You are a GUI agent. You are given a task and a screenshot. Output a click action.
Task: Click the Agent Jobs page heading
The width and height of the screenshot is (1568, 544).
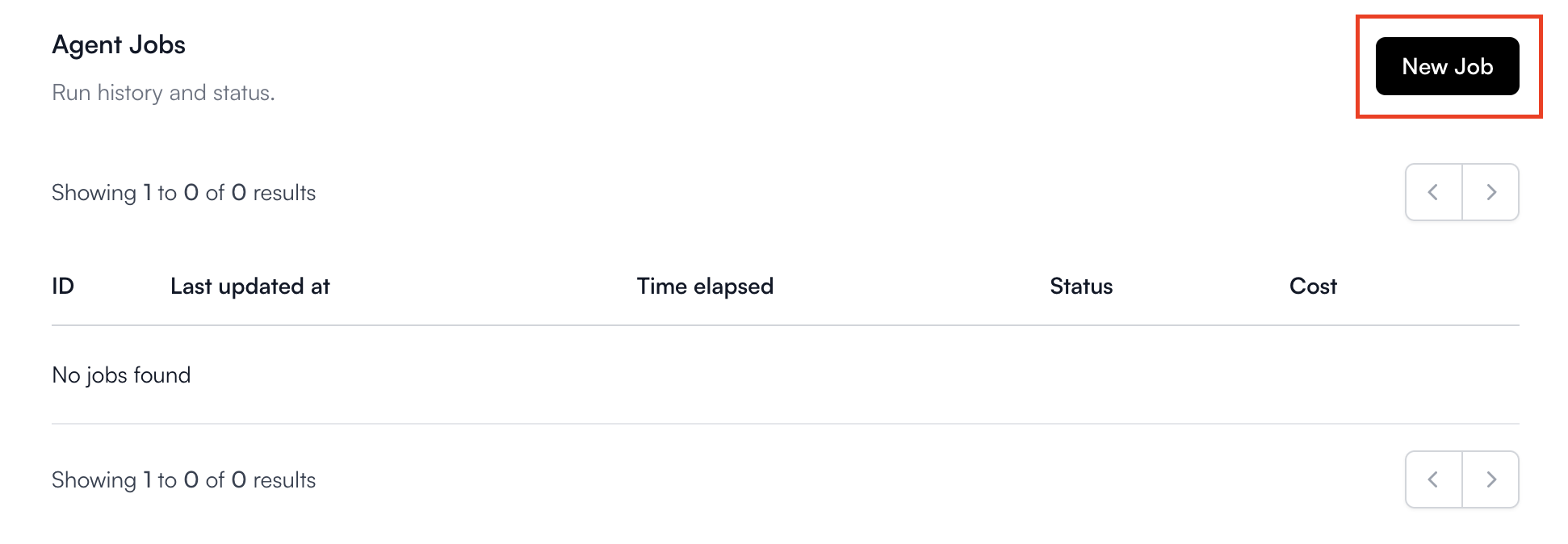pos(119,45)
